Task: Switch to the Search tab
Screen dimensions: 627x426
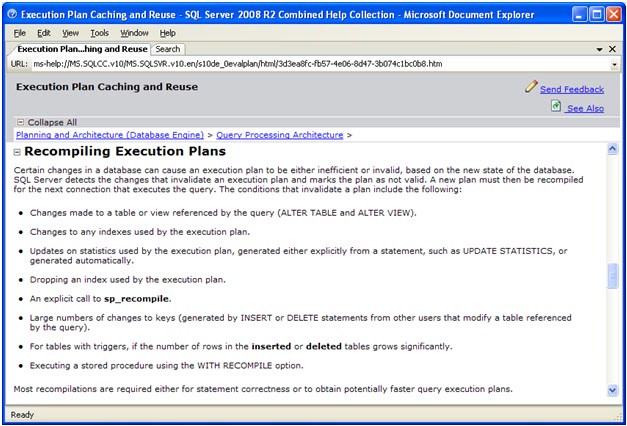Action: coord(168,49)
